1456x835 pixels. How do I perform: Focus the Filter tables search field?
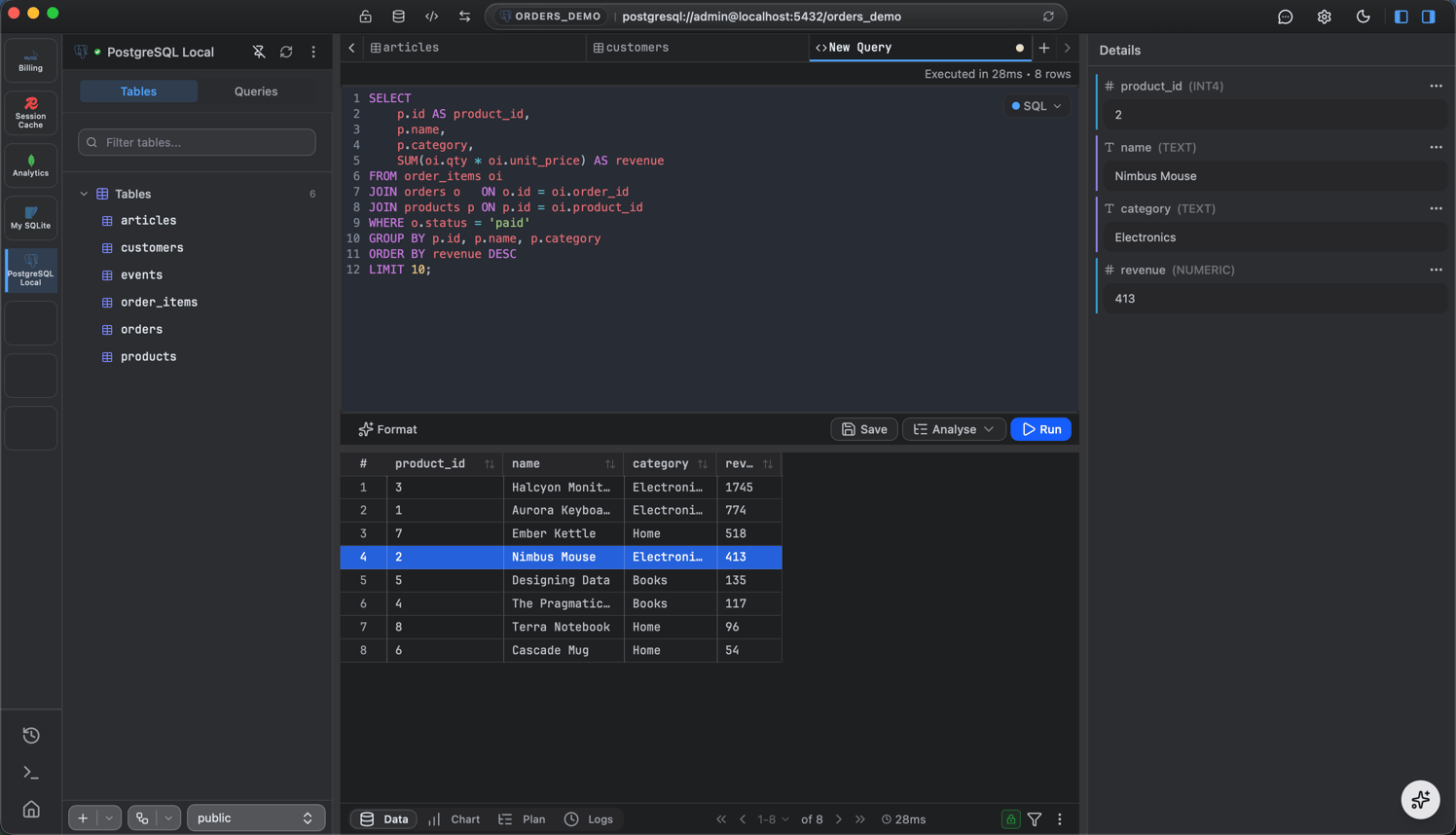[x=197, y=142]
